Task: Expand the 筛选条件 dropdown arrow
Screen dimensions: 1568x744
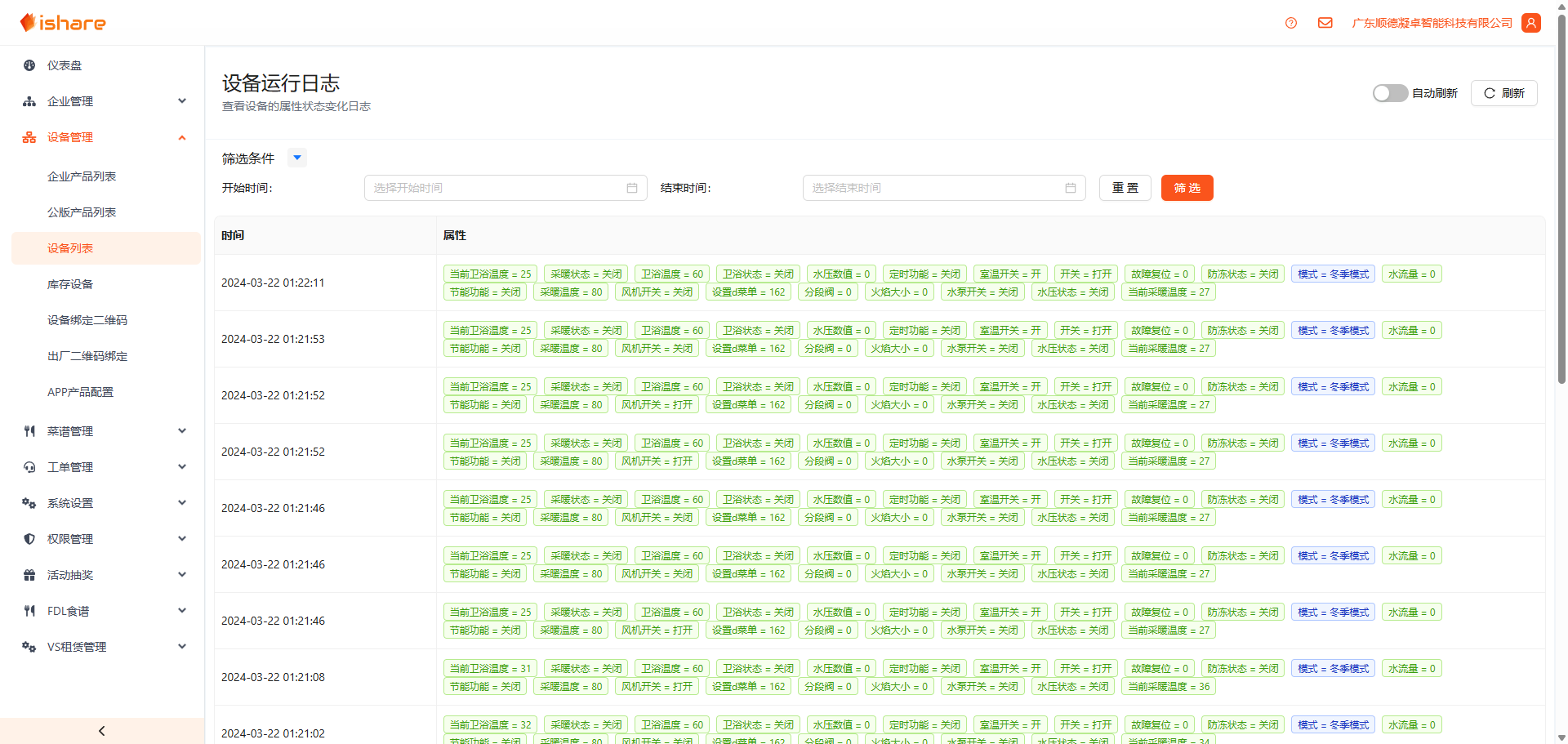Action: click(297, 158)
